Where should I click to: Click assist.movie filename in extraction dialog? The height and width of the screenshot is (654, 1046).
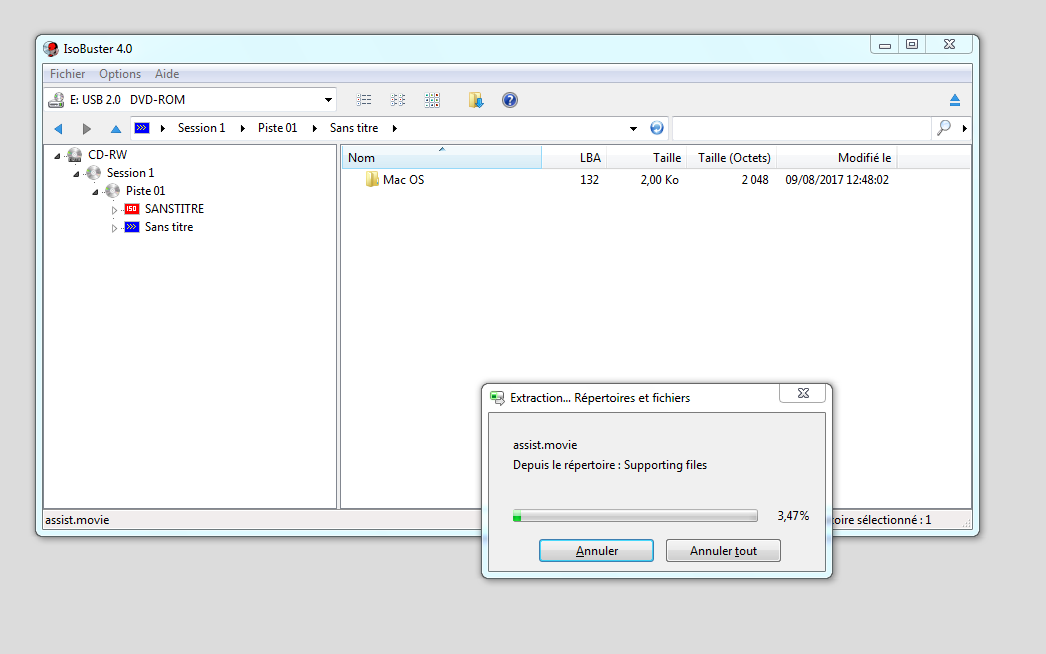545,445
